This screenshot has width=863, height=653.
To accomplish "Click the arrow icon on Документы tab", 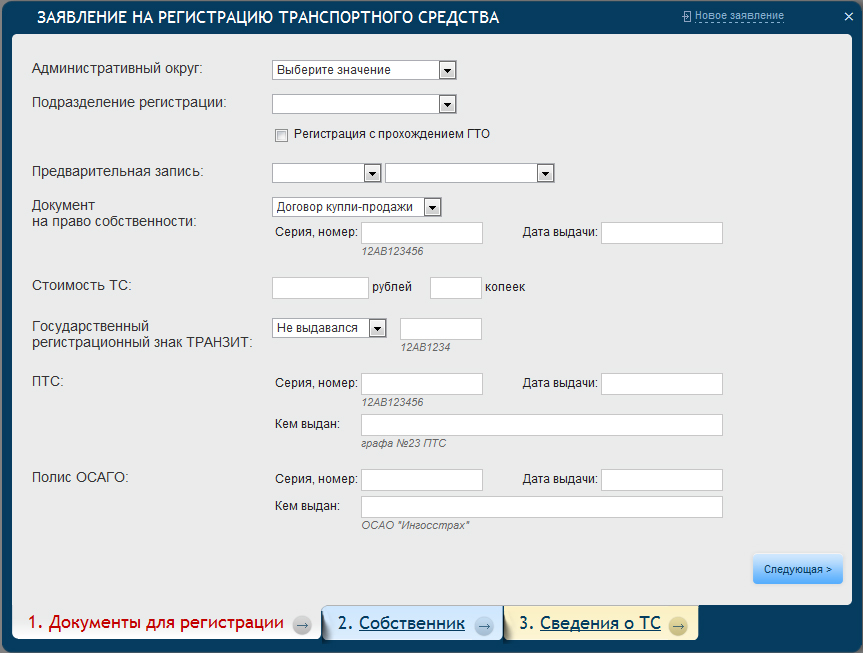I will (x=301, y=625).
